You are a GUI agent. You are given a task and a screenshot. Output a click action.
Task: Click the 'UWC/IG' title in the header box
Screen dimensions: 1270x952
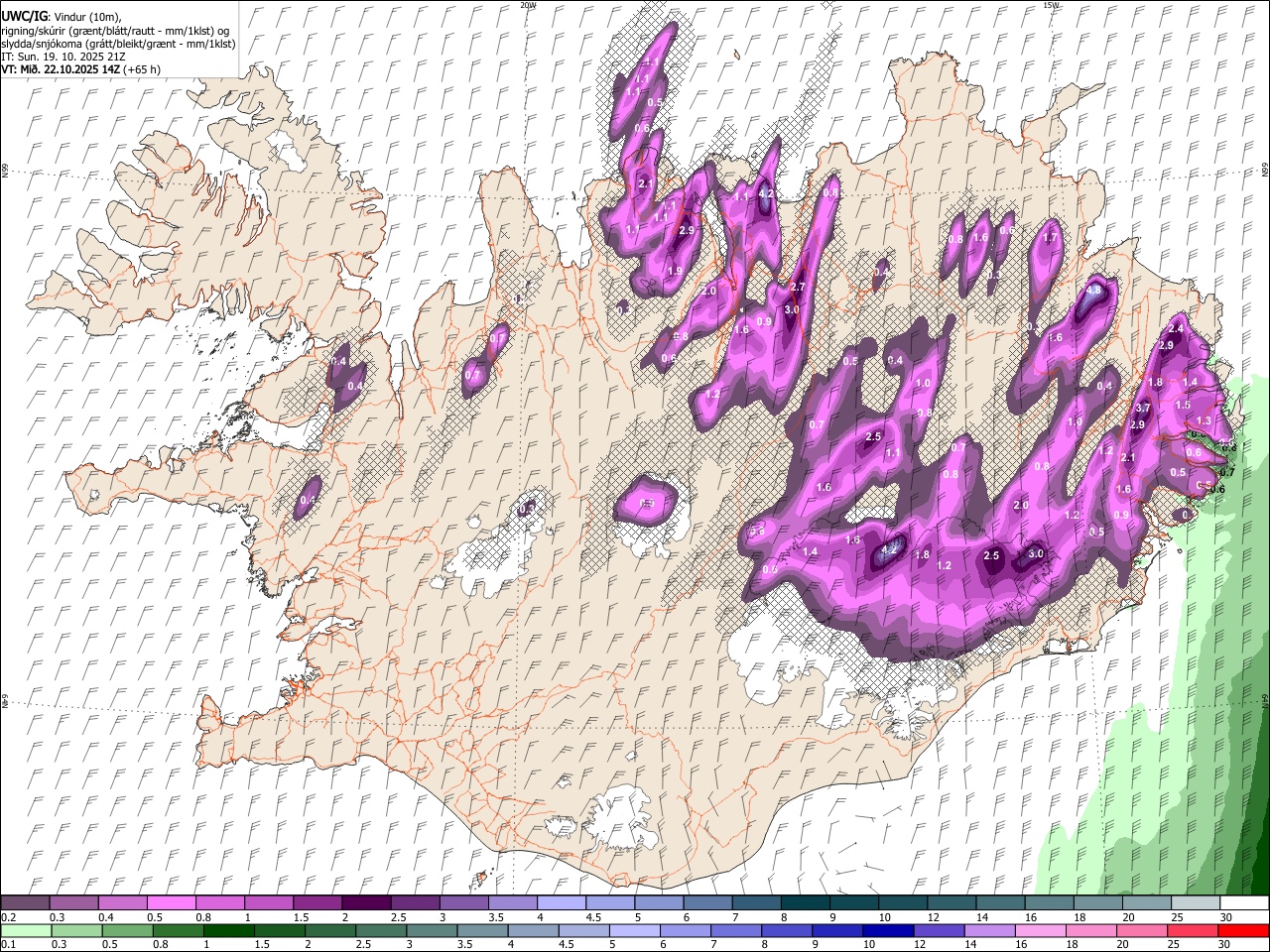[23, 16]
